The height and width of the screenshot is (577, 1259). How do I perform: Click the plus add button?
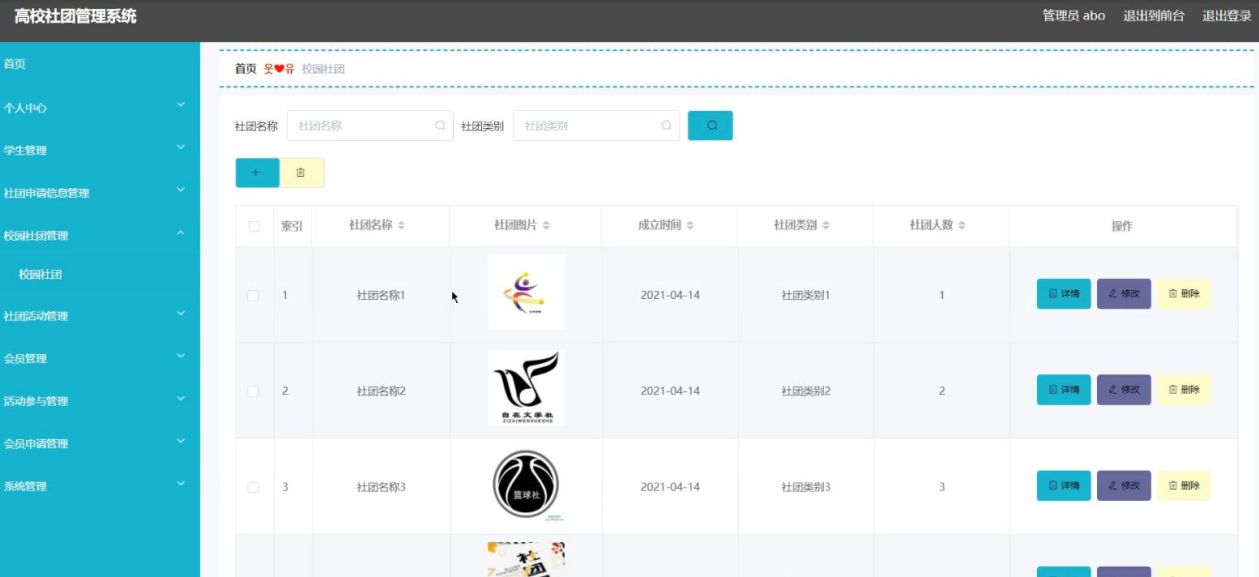pyautogui.click(x=257, y=172)
